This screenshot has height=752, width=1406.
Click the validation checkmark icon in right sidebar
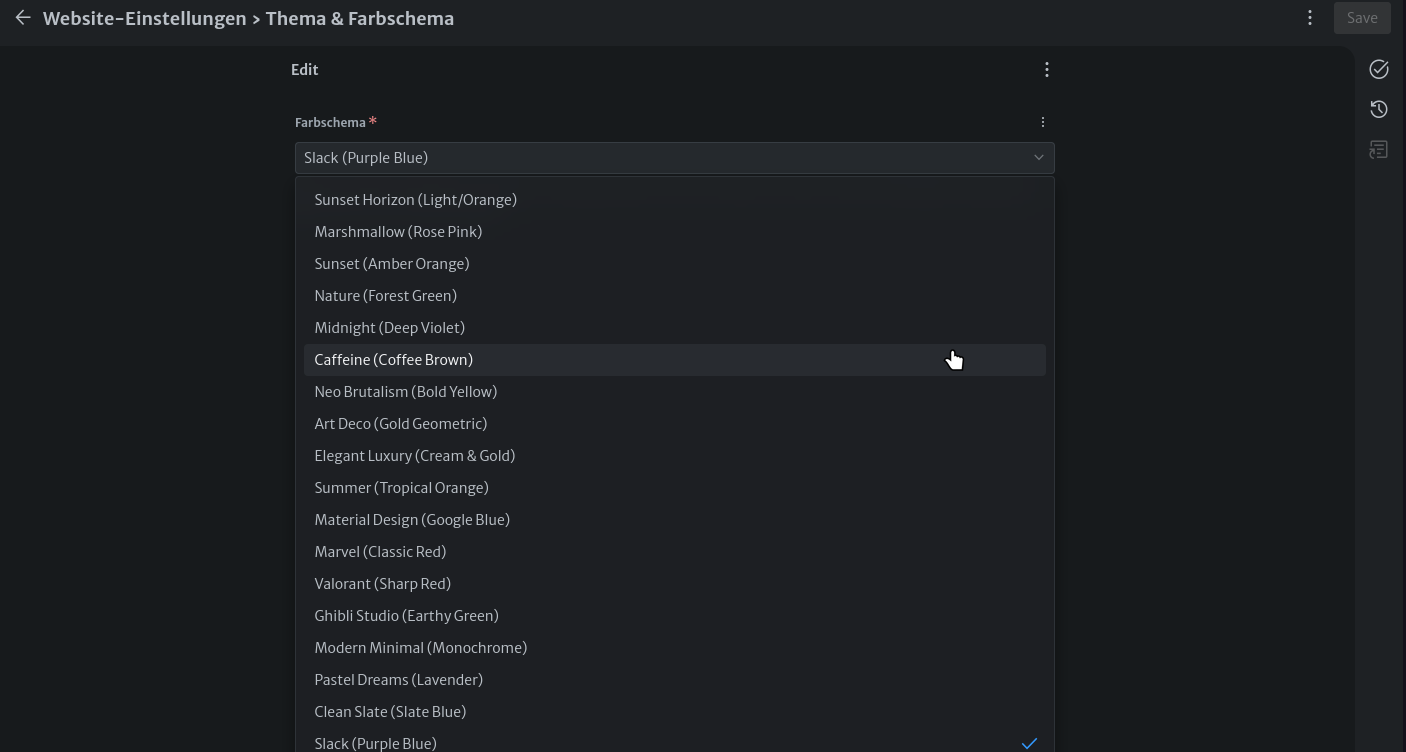[1378, 68]
